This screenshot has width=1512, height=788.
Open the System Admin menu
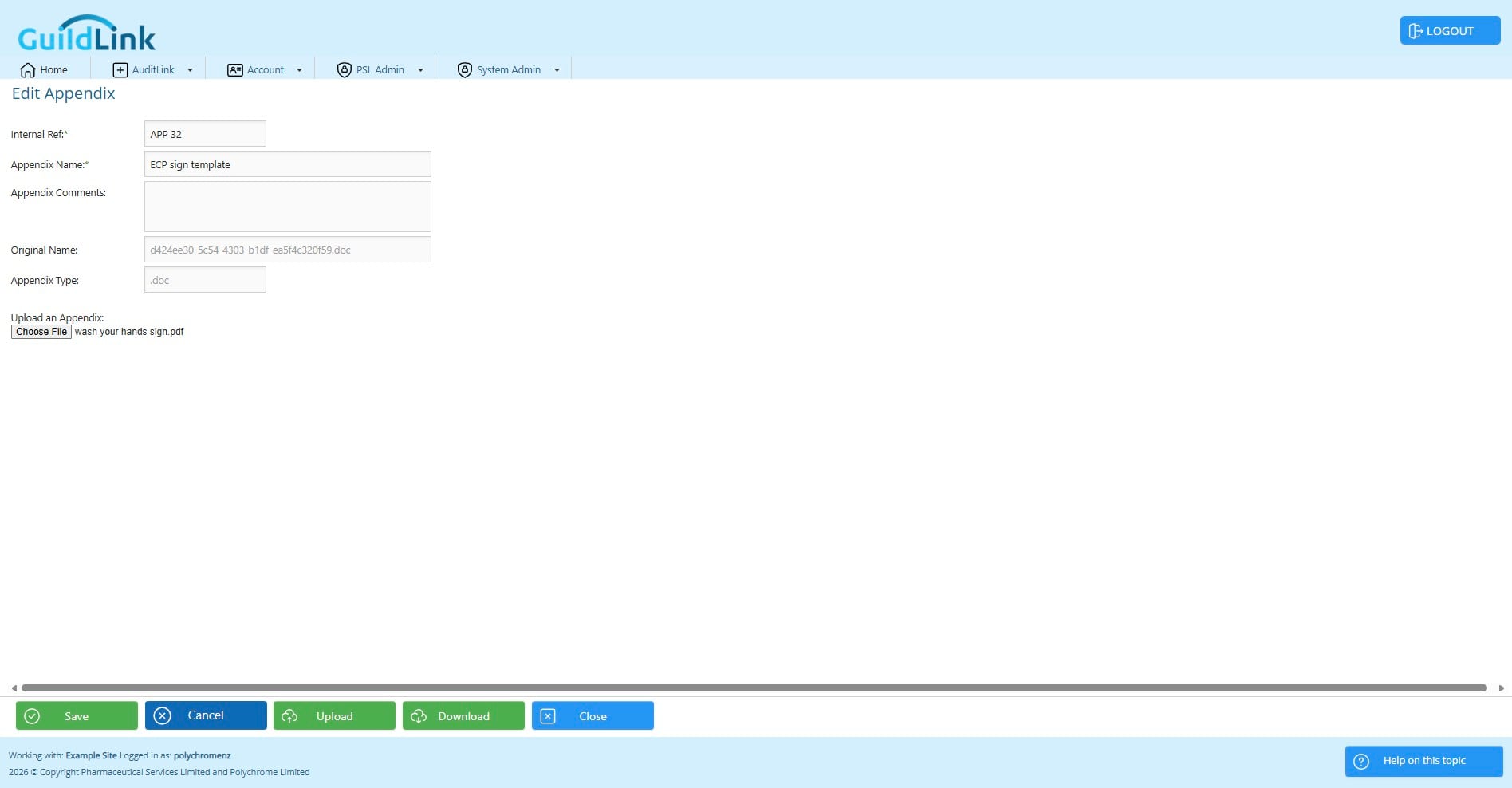(508, 70)
